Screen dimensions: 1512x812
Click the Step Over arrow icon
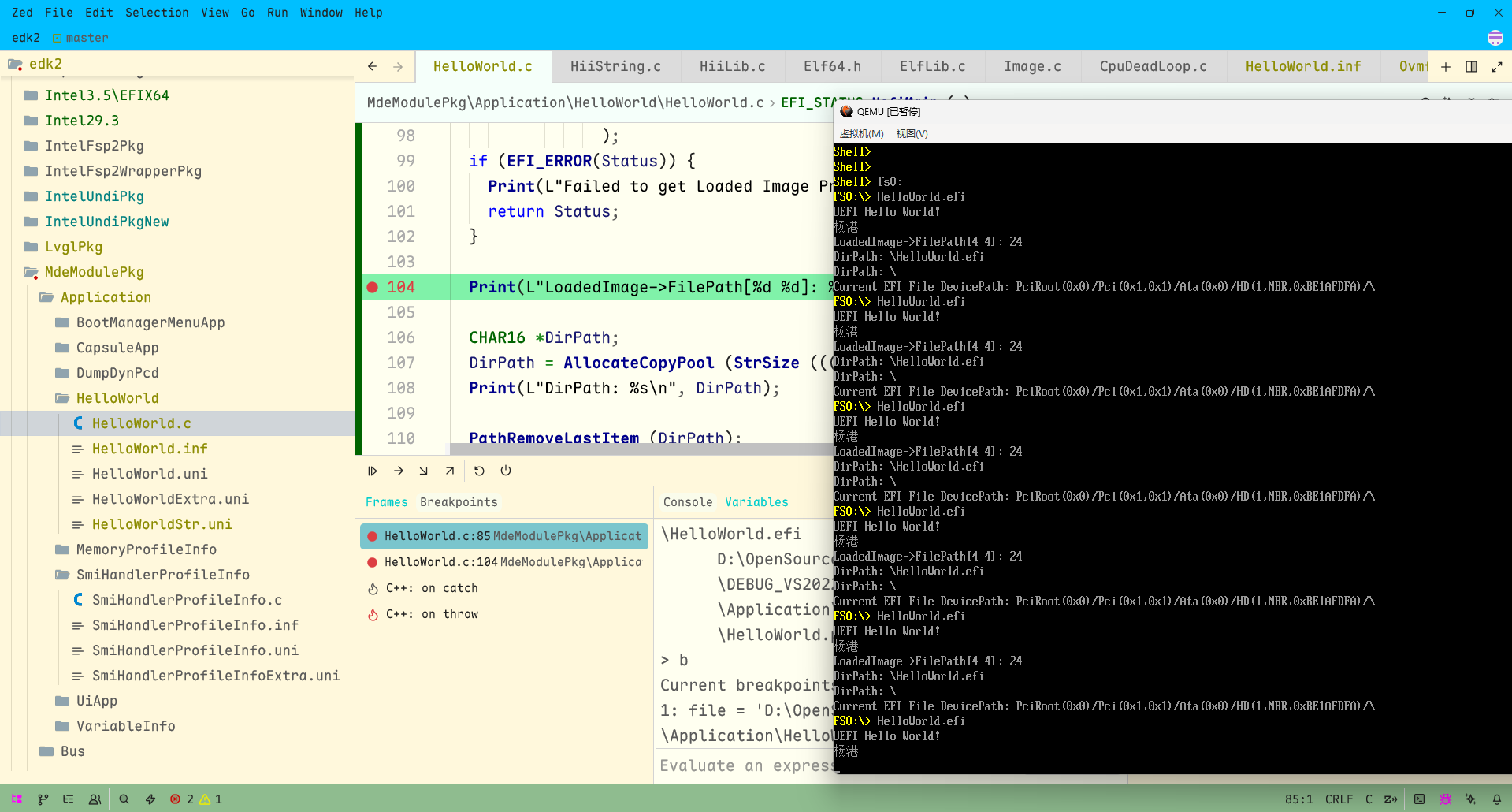click(x=399, y=471)
